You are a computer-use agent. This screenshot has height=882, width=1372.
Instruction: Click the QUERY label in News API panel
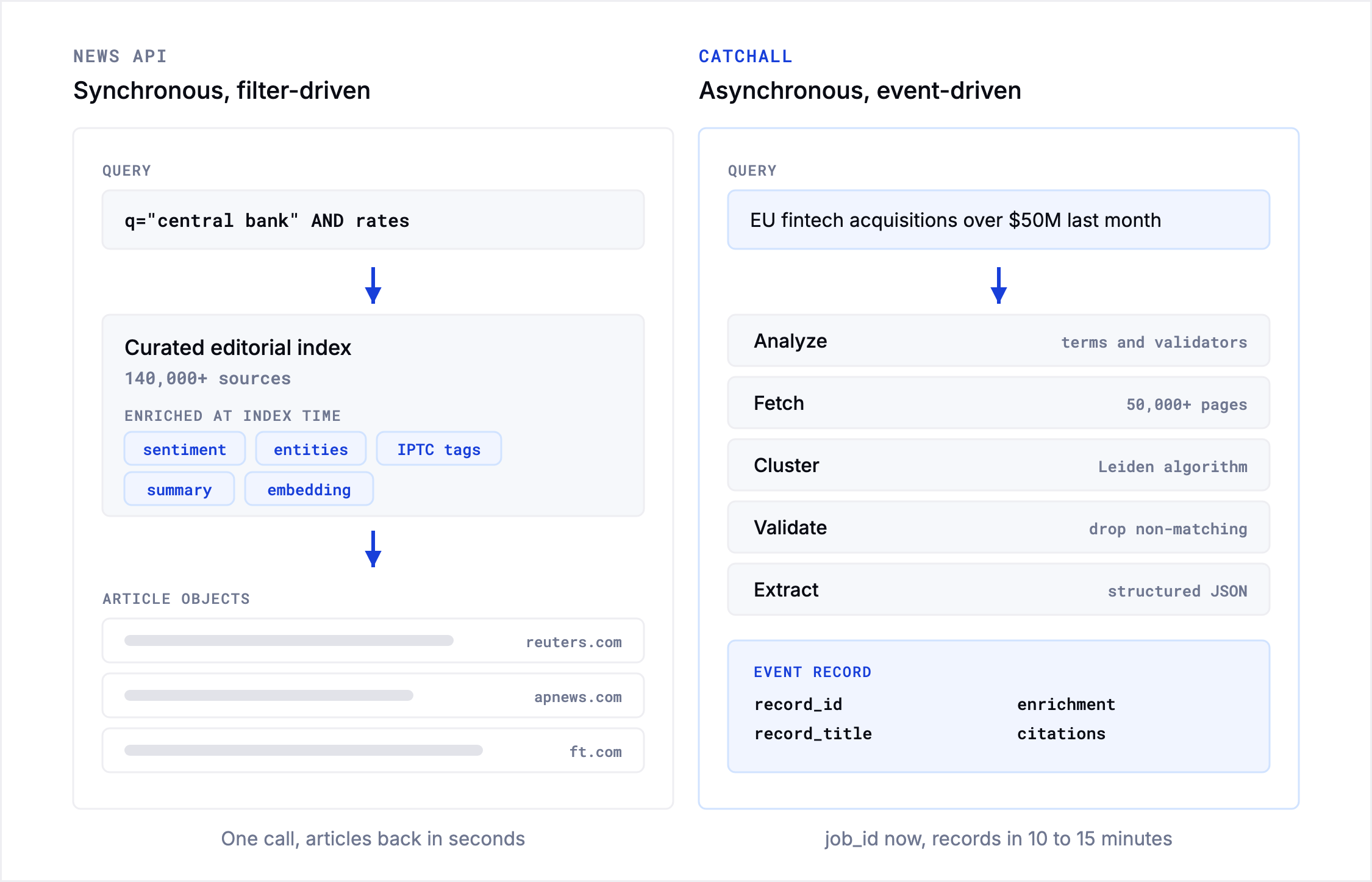tap(126, 171)
